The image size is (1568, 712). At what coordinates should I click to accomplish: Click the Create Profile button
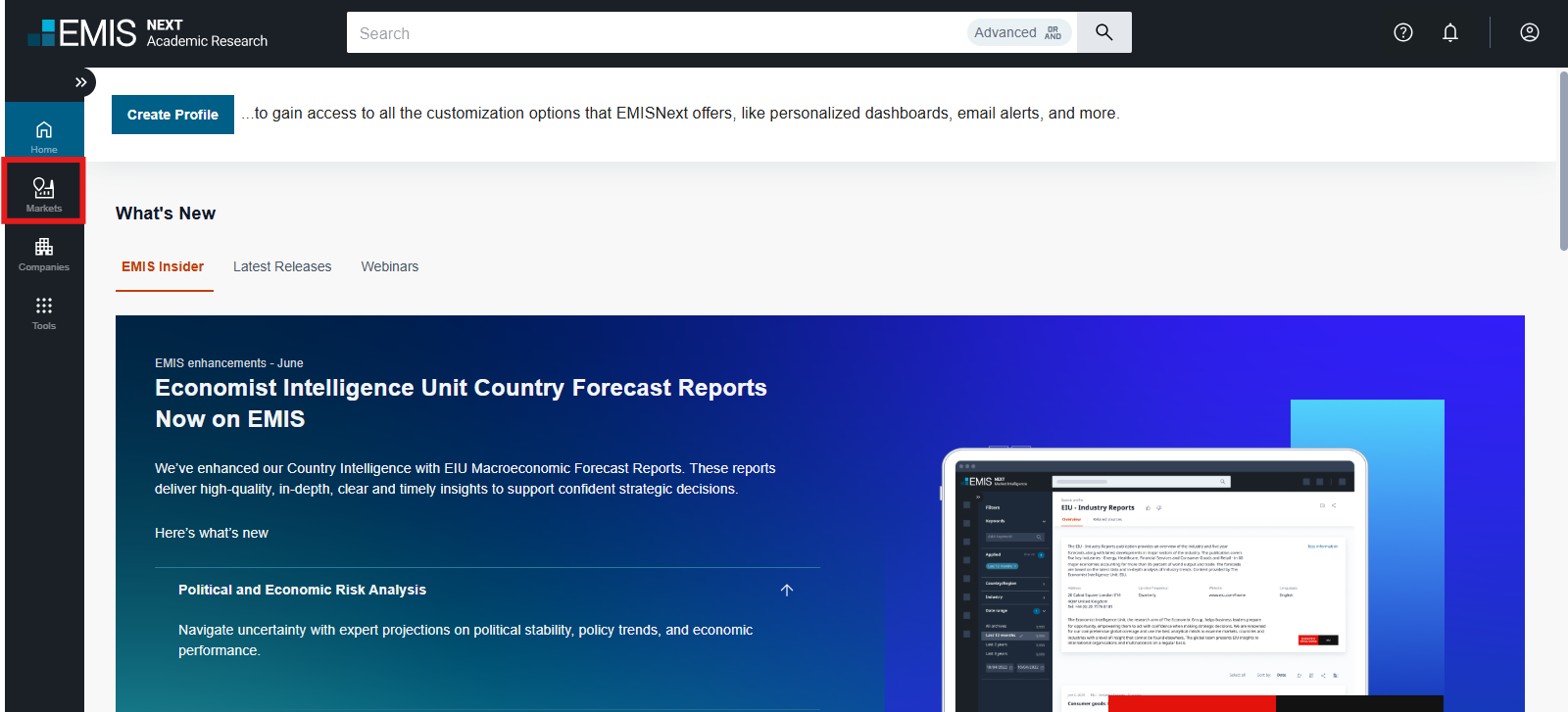click(x=172, y=115)
